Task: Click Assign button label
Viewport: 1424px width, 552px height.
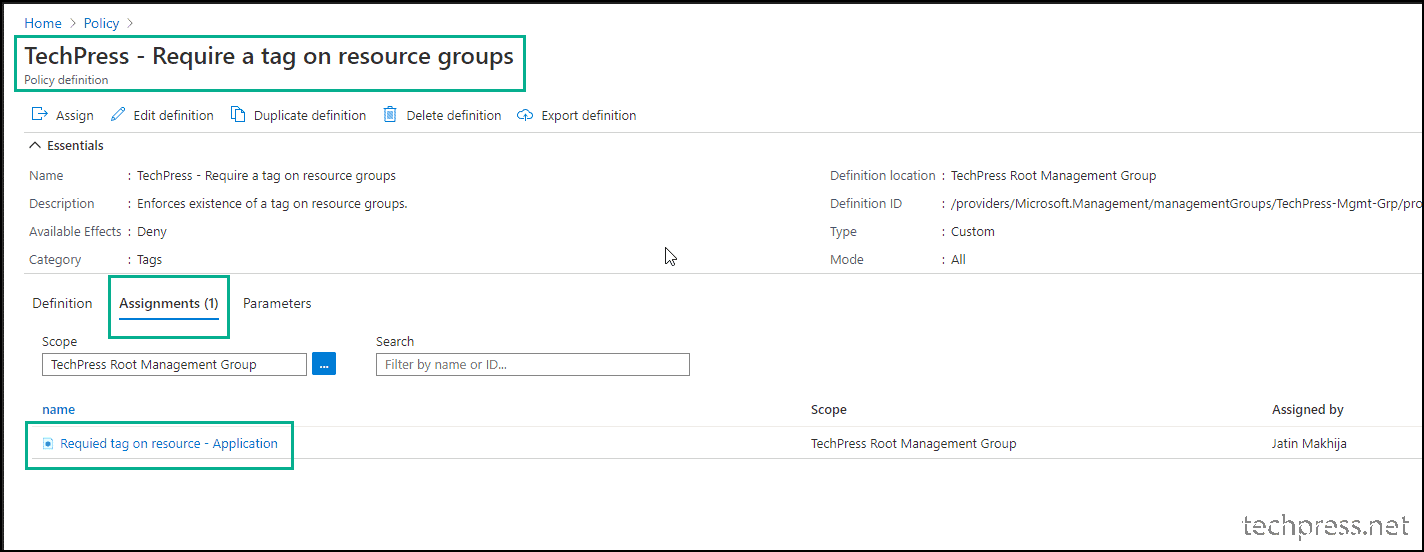Action: tap(75, 116)
